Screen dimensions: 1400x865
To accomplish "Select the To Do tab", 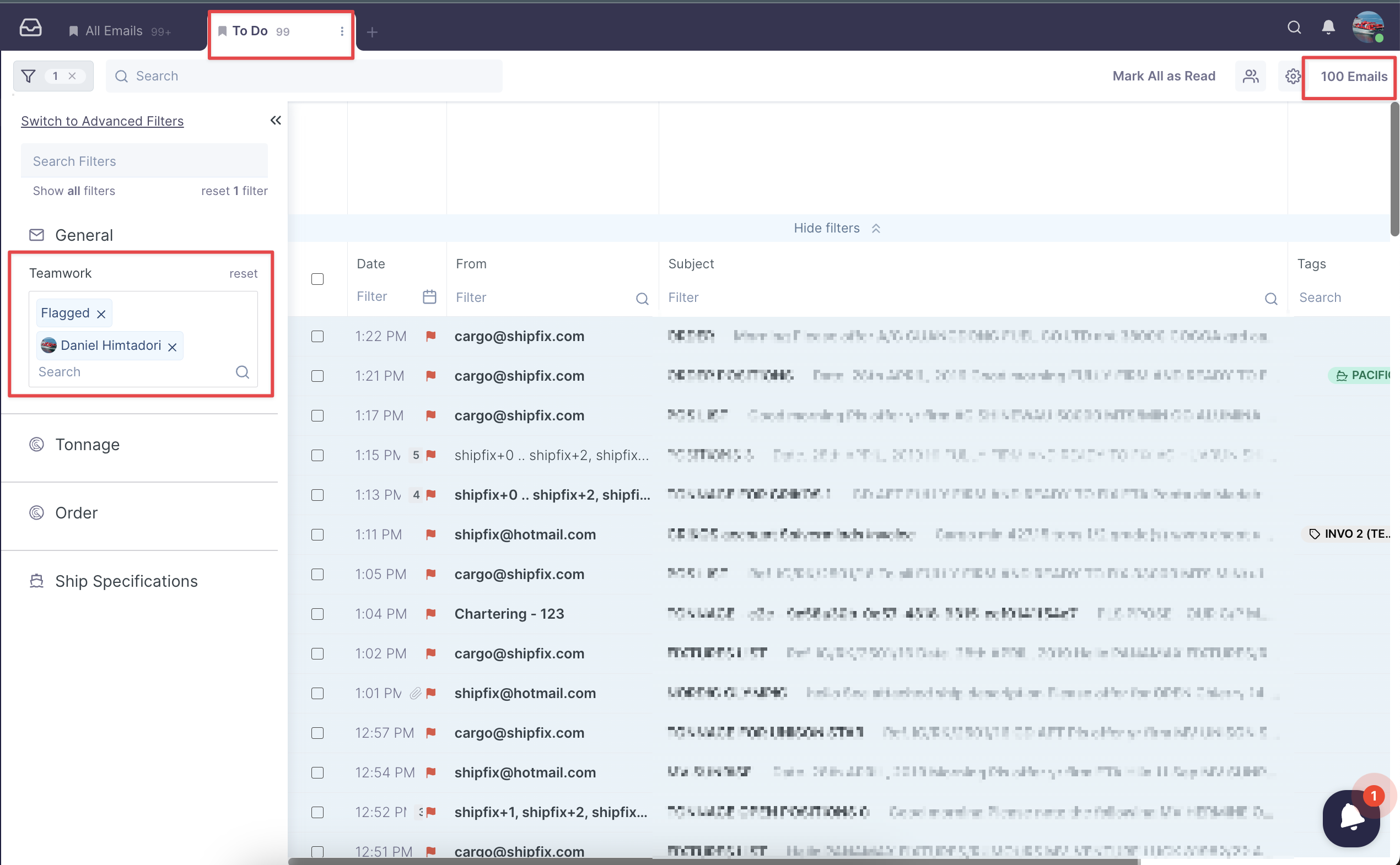I will (250, 31).
